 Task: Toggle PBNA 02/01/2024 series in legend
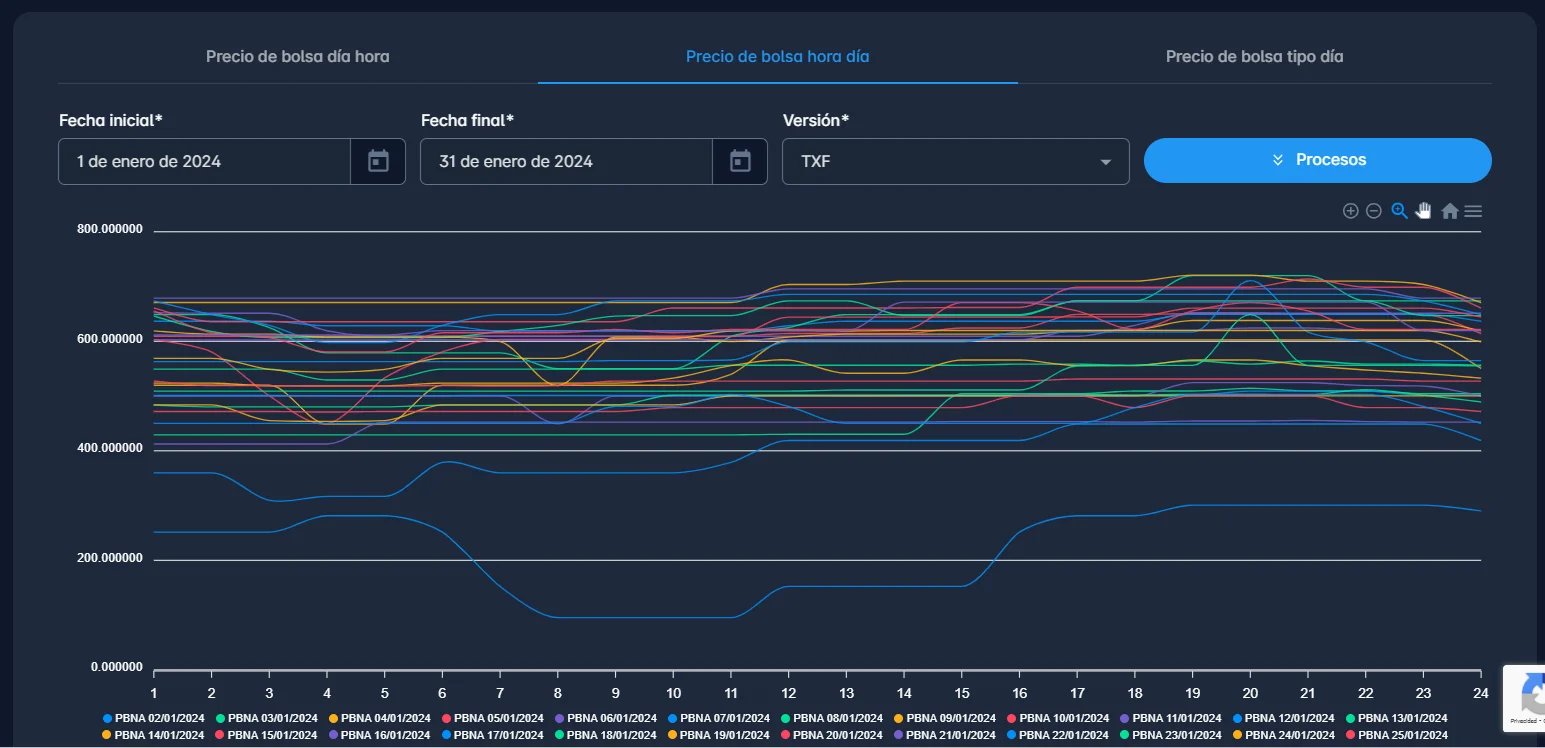(153, 718)
